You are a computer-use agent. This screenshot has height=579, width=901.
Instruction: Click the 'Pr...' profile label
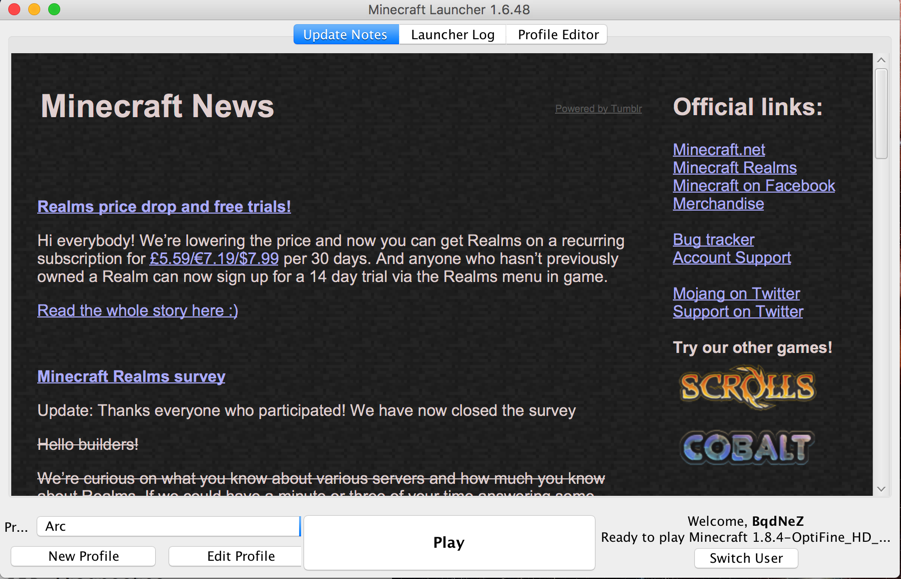[x=16, y=527]
